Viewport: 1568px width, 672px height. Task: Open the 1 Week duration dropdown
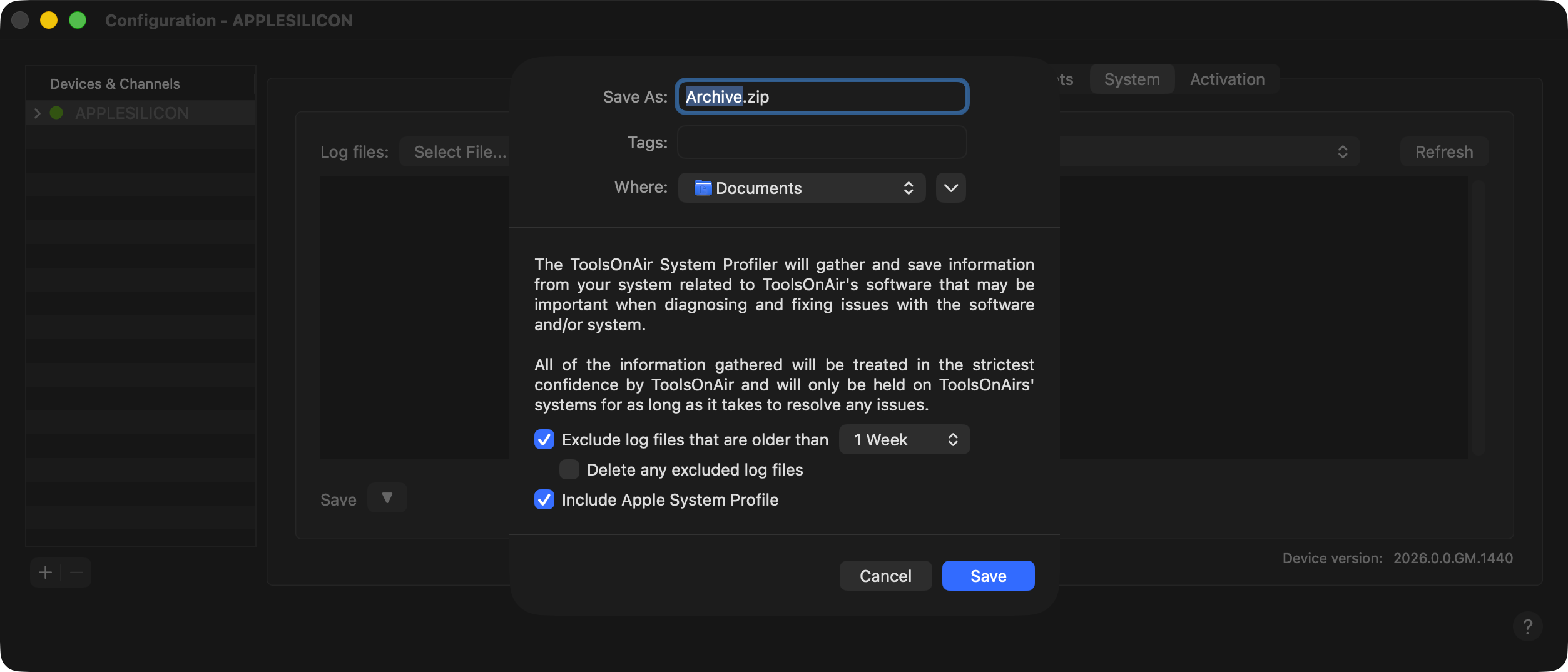tap(904, 439)
